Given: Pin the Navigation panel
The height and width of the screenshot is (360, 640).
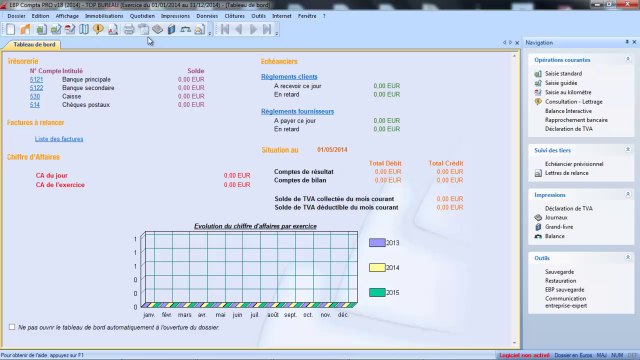Looking at the screenshot, I should coord(627,42).
